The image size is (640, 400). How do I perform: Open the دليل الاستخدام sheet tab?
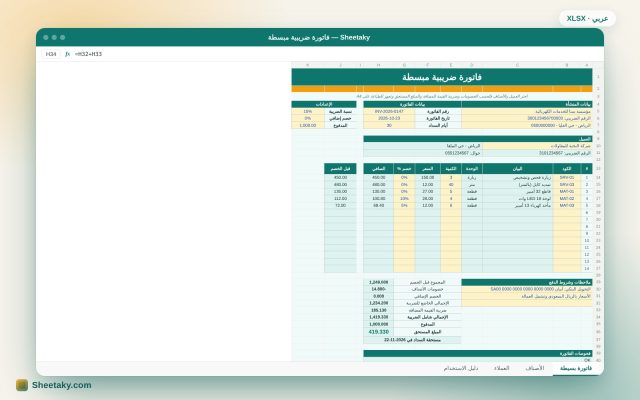[x=461, y=368]
